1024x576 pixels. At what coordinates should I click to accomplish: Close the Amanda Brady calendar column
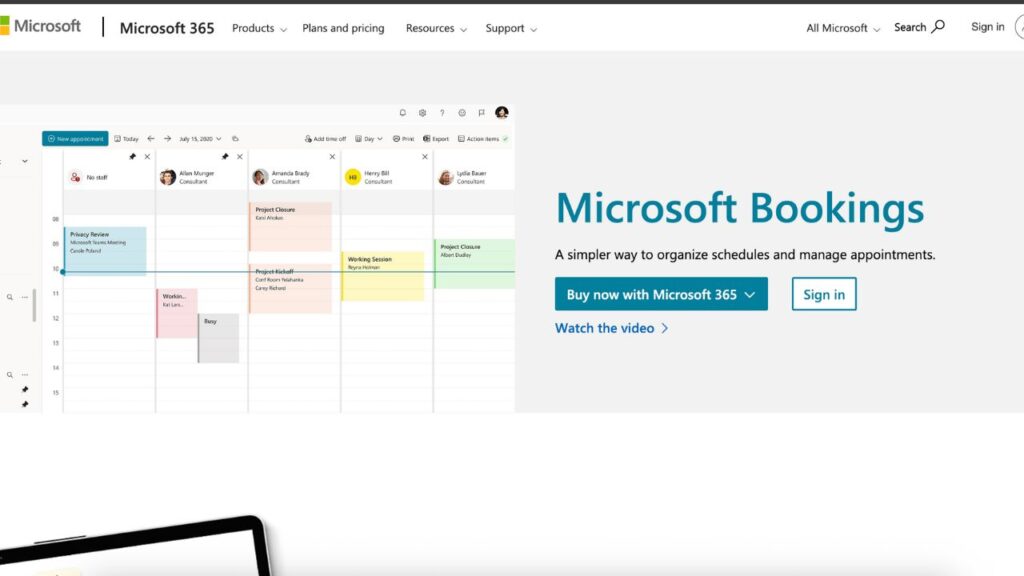point(332,157)
